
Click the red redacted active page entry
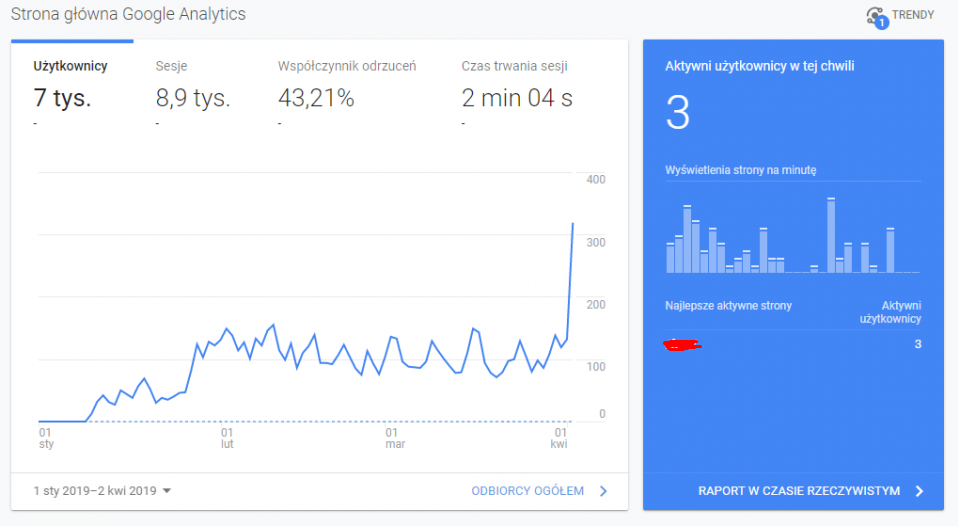point(682,345)
